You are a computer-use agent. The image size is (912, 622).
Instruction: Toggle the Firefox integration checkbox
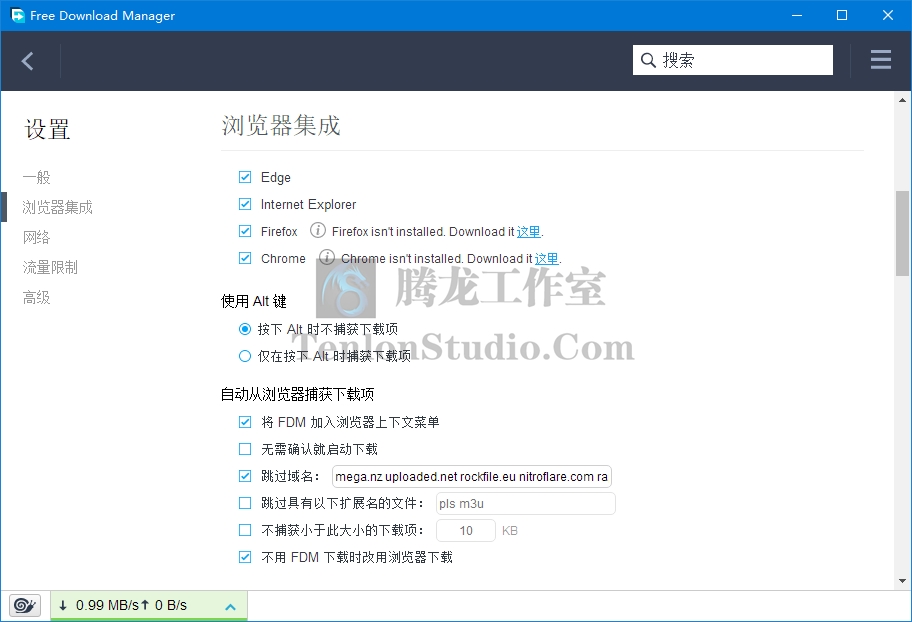click(x=245, y=231)
